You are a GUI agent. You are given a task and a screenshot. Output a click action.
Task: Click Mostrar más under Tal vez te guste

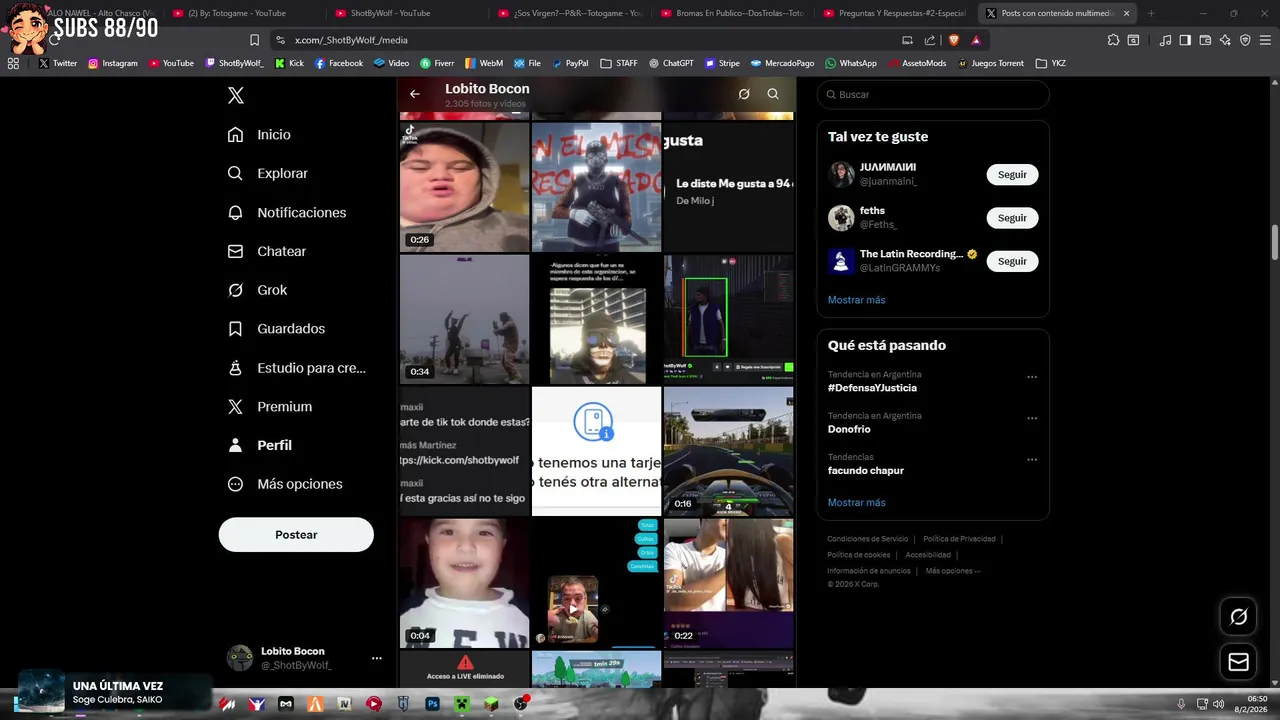click(x=856, y=300)
